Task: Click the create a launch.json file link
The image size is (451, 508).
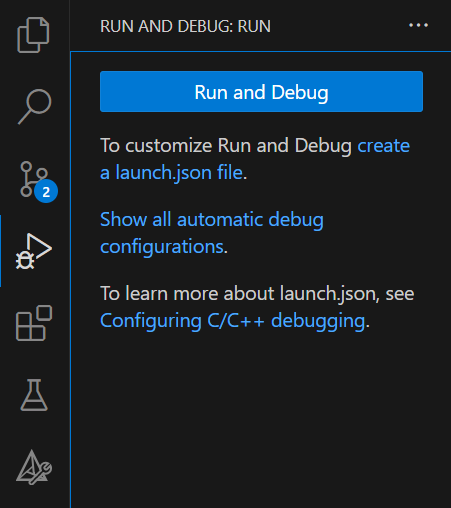Action: (x=255, y=159)
